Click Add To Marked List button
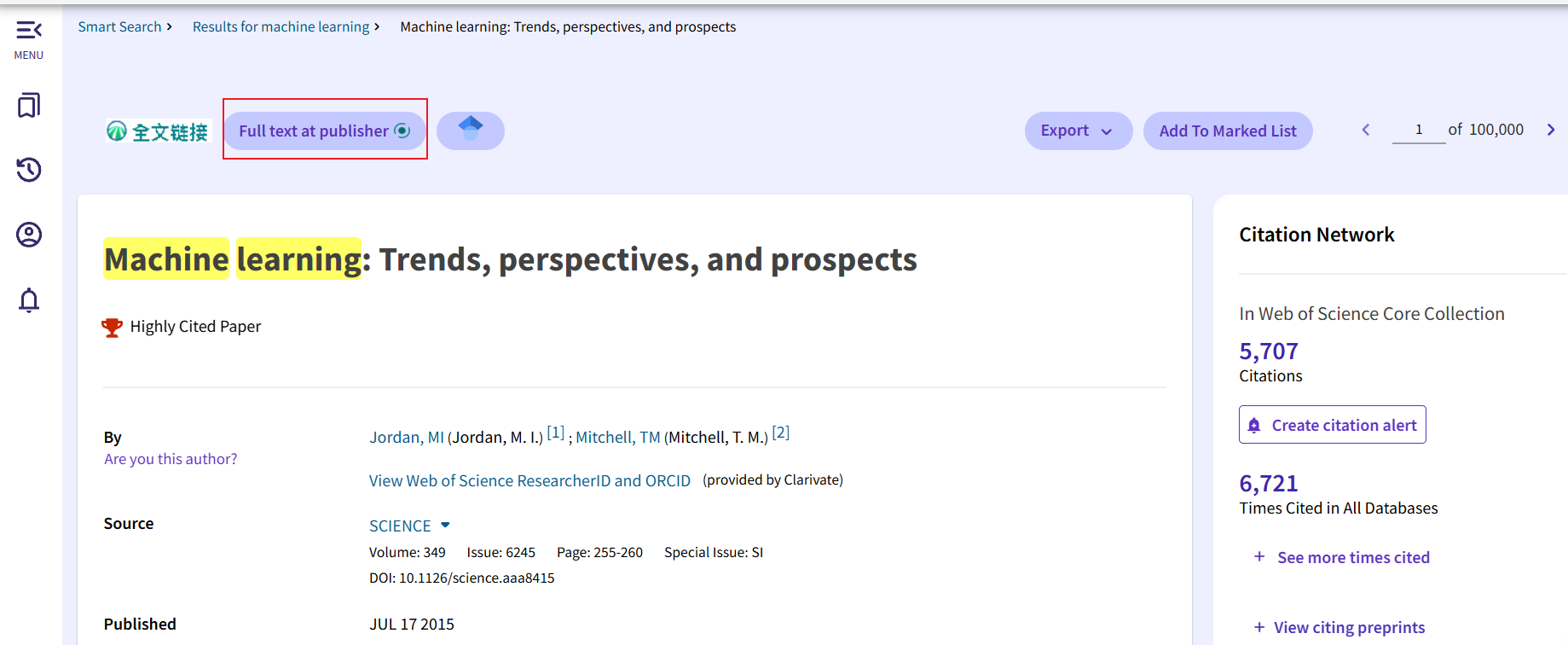Screen dimensions: 1568x645 [1227, 131]
